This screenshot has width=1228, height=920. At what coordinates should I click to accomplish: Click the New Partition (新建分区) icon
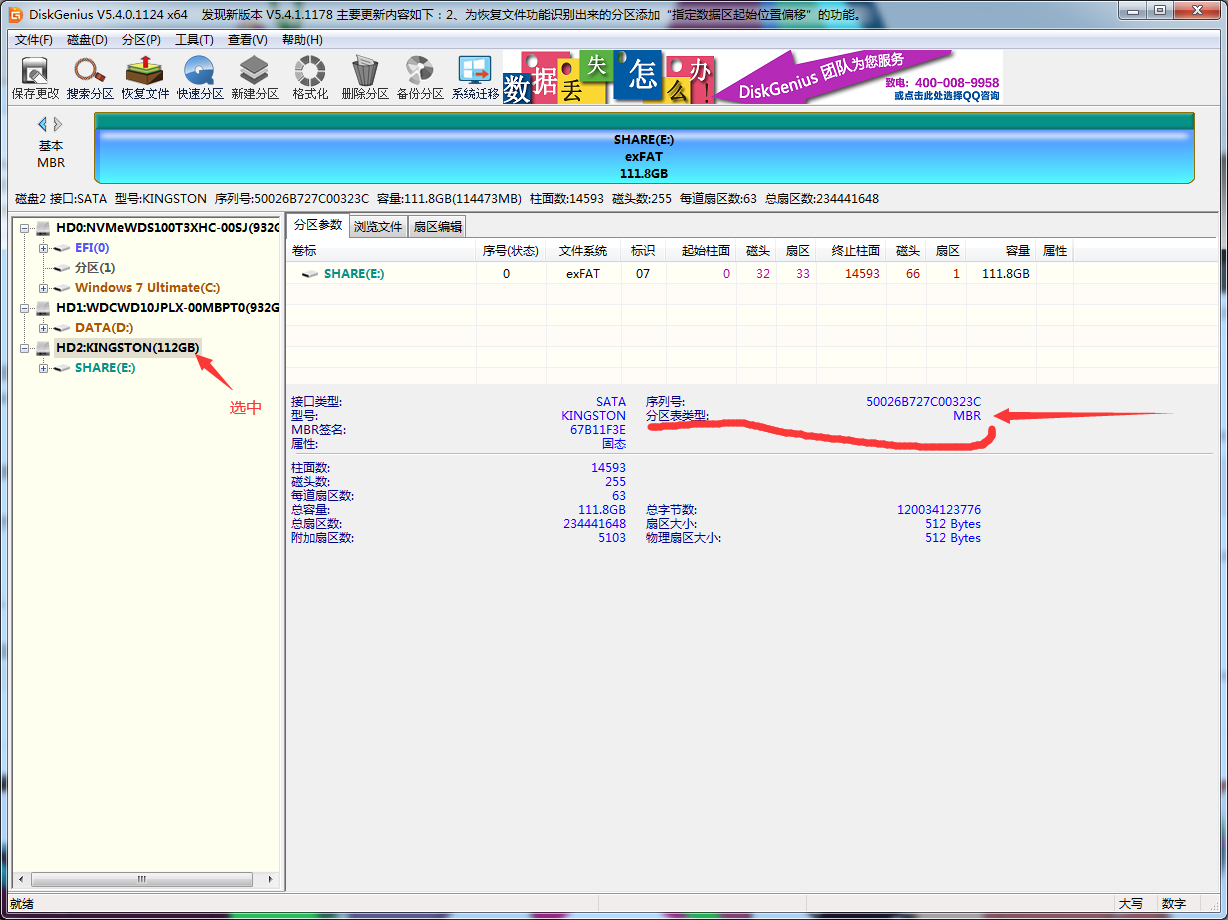(x=255, y=78)
